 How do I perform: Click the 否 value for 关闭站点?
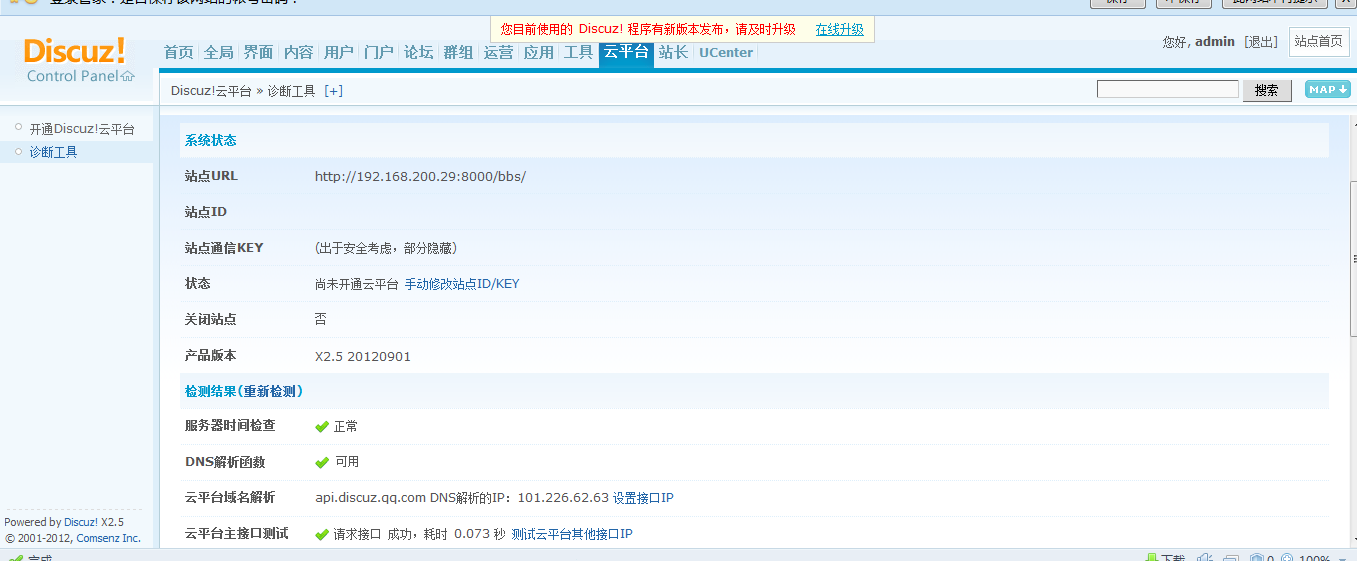(321, 320)
